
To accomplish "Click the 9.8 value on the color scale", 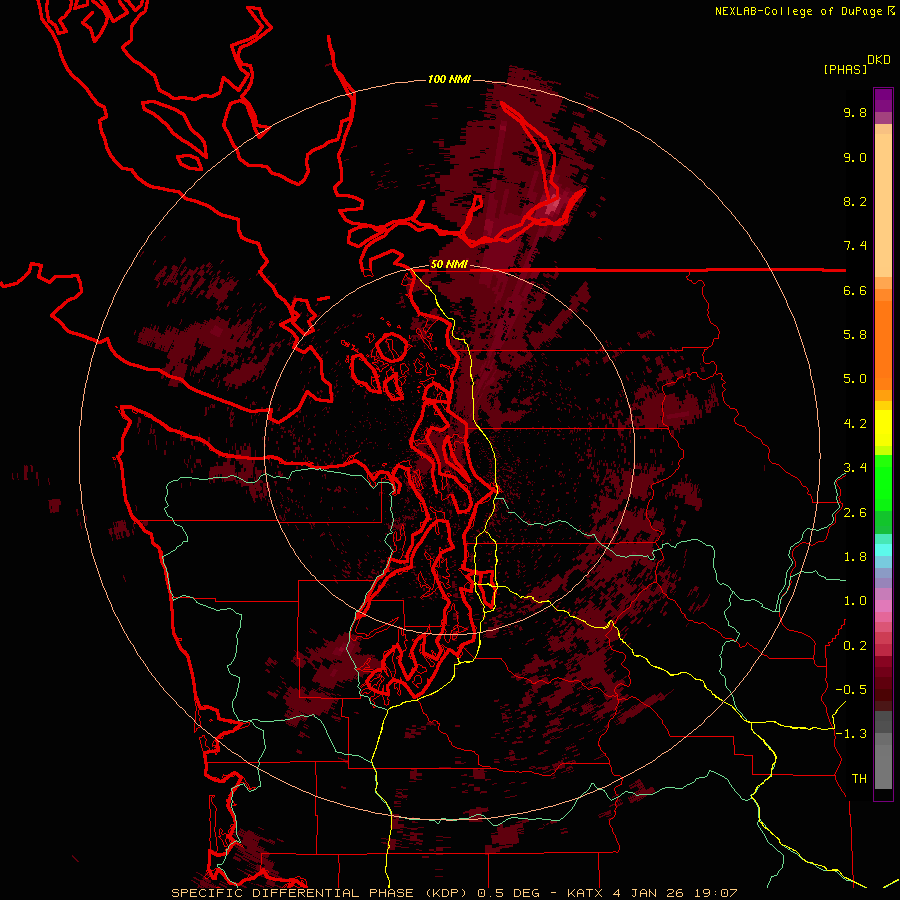I will pyautogui.click(x=855, y=112).
